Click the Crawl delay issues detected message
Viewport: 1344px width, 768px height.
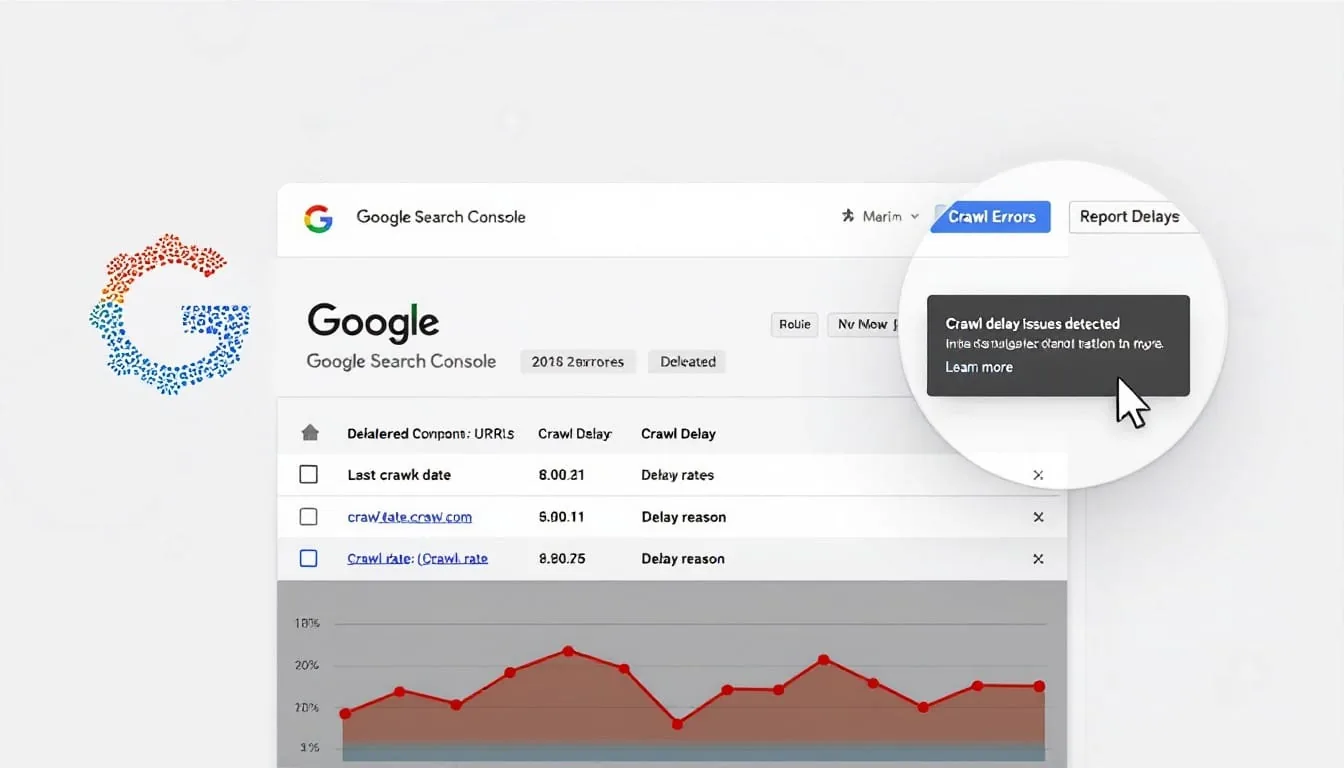point(1032,324)
